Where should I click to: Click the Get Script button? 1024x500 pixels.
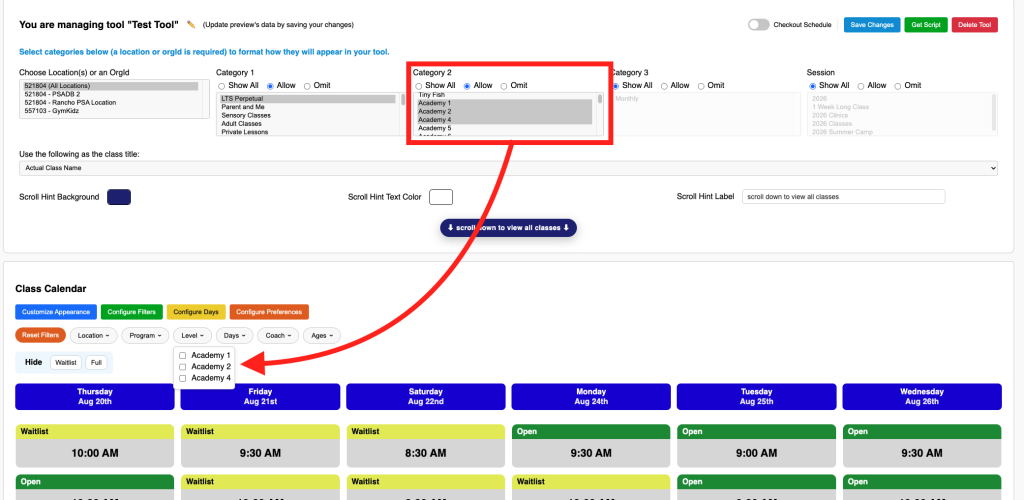pos(926,25)
